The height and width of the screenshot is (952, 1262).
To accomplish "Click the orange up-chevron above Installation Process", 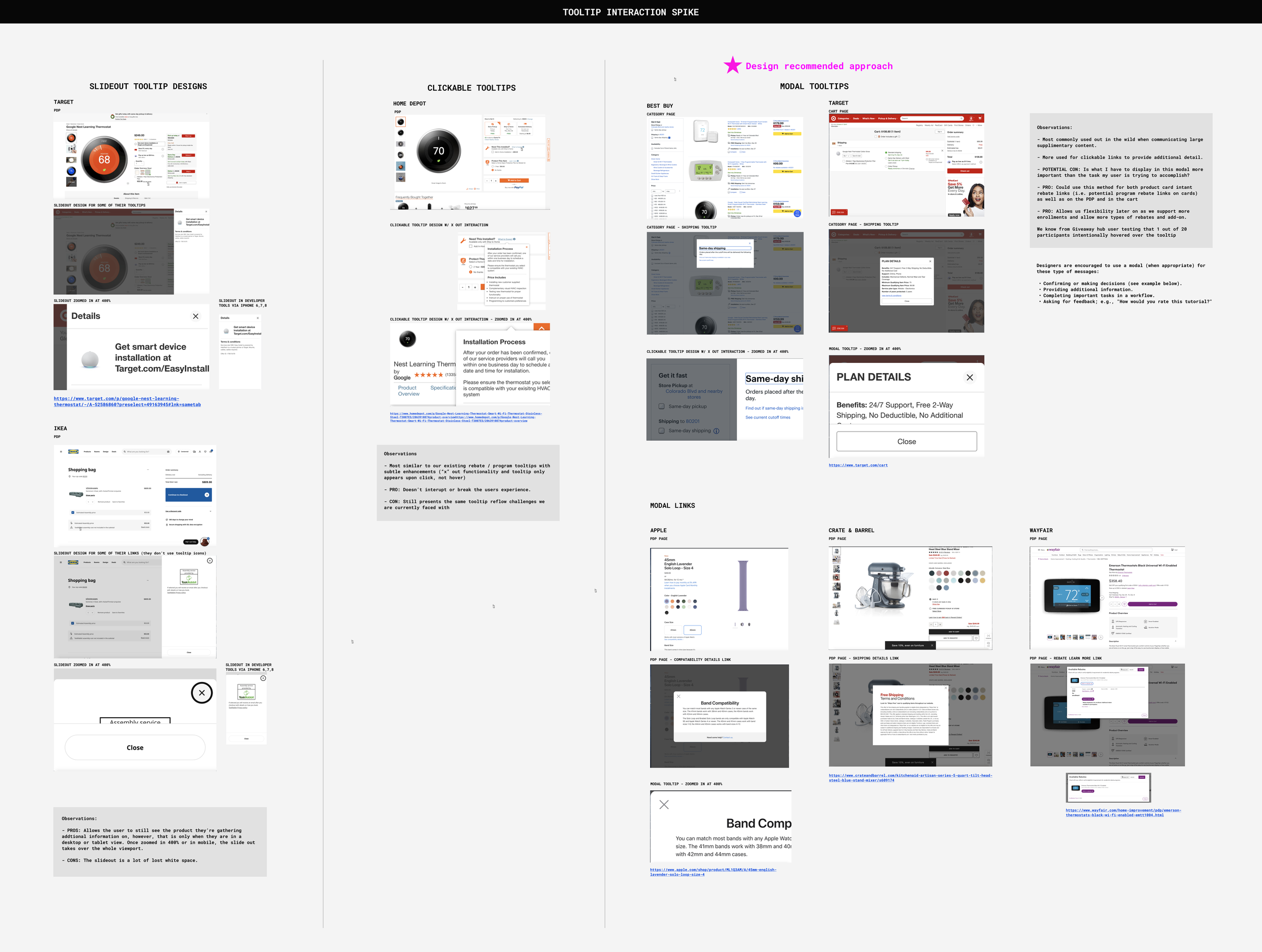I will [542, 328].
